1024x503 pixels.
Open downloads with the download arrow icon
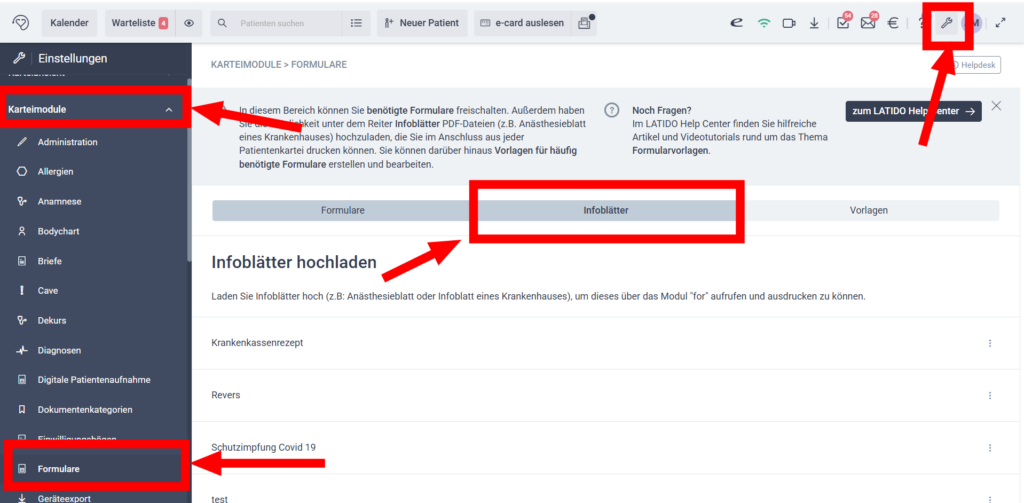point(815,23)
